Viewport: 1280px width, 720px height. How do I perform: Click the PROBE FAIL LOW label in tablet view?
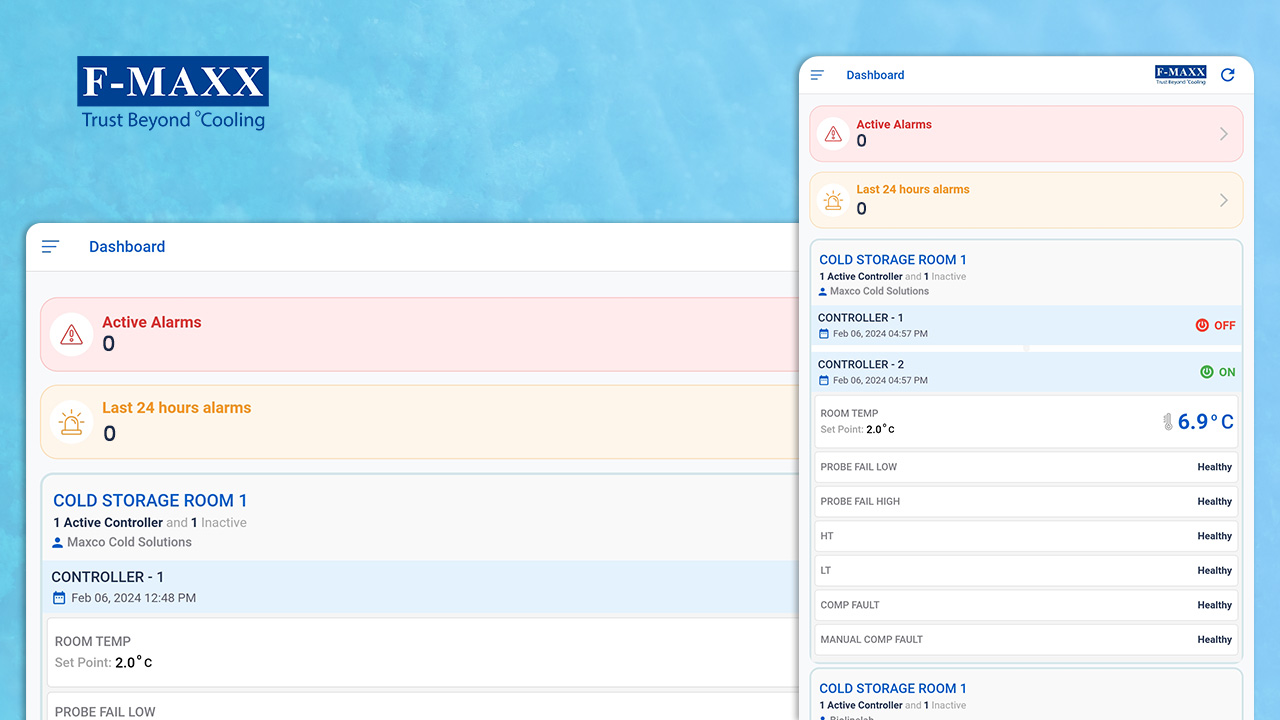click(105, 712)
